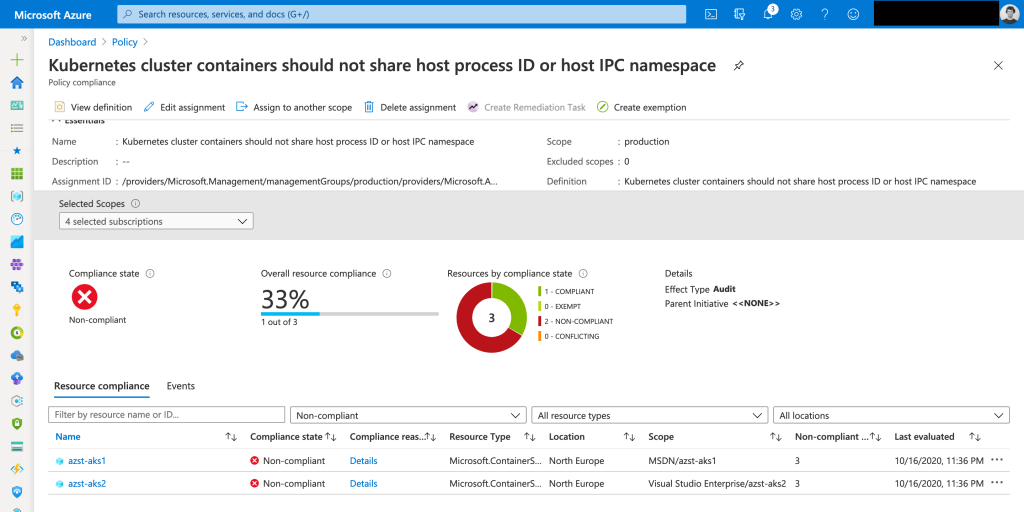The image size is (1024, 512).
Task: Open All resources green grid icon
Action: [x=17, y=174]
